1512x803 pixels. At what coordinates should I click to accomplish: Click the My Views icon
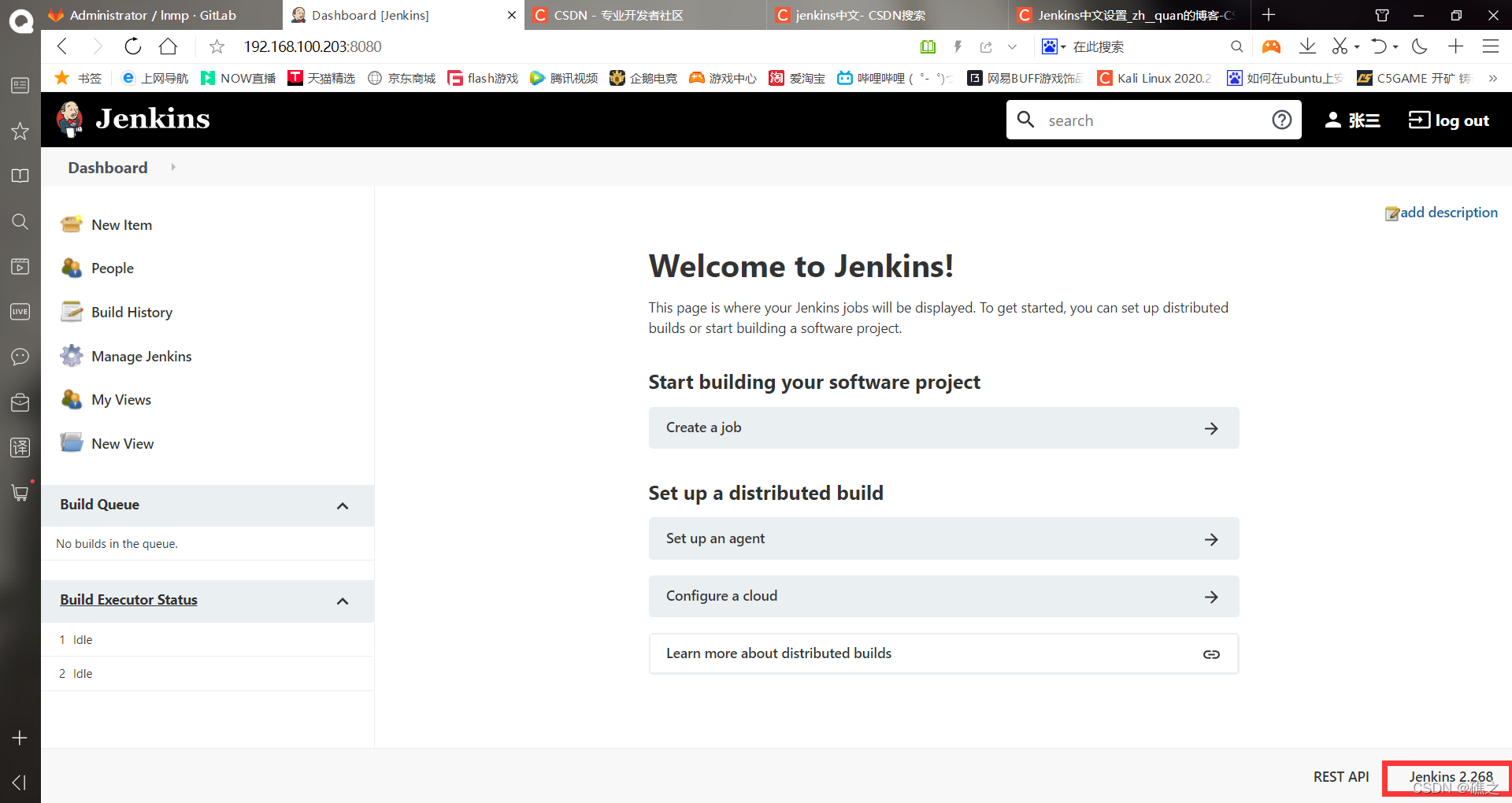click(x=72, y=400)
